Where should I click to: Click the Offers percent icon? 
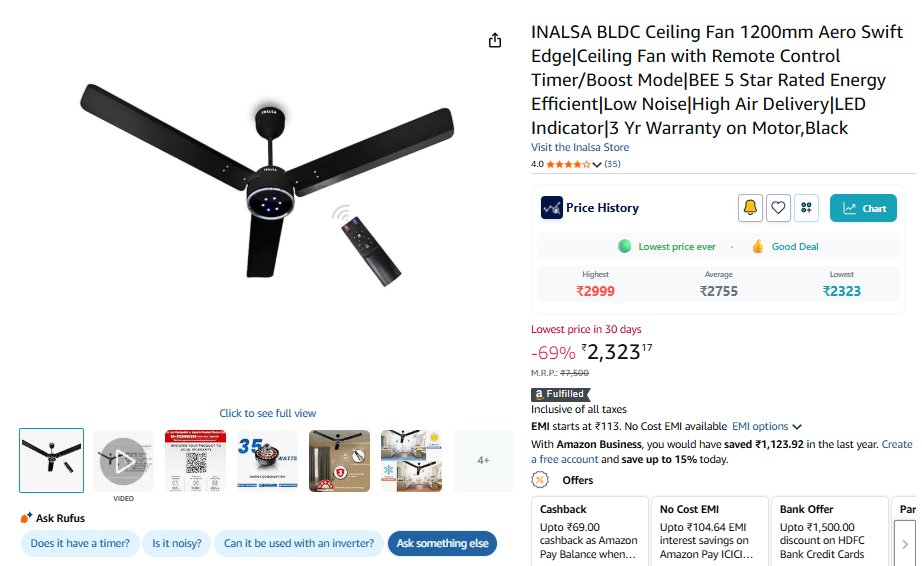[x=540, y=480]
